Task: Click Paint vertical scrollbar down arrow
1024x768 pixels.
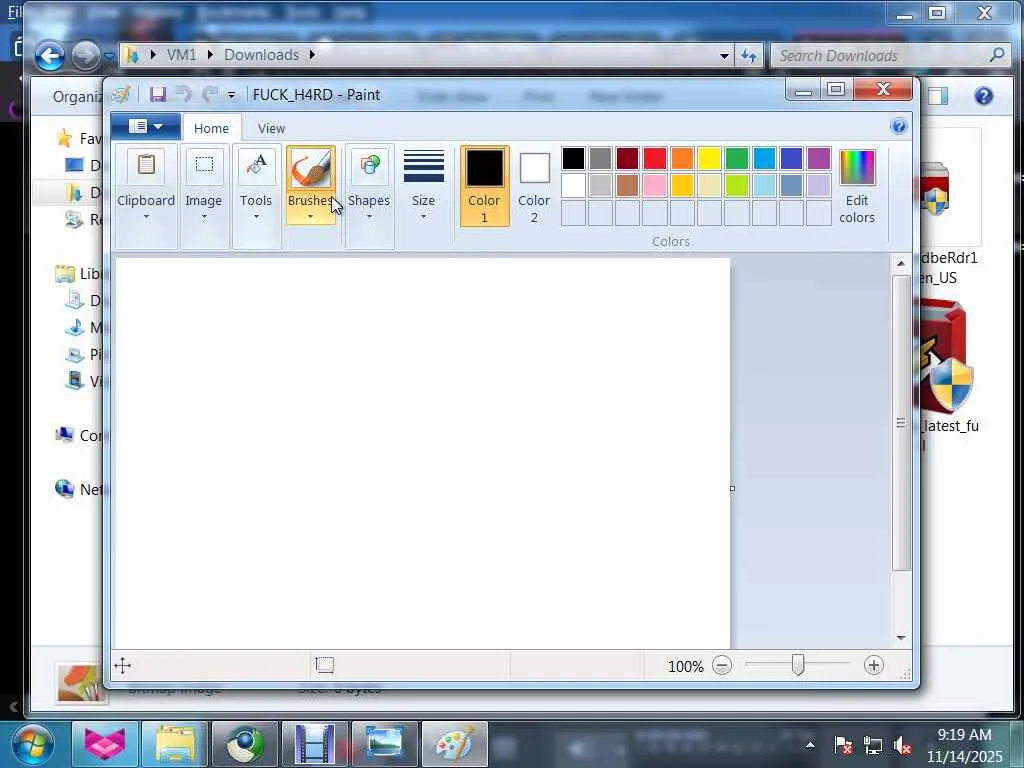Action: click(x=901, y=637)
